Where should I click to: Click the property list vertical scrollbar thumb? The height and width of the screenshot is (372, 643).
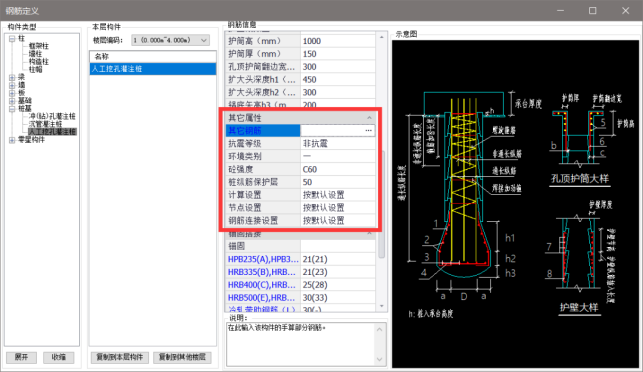point(382,204)
